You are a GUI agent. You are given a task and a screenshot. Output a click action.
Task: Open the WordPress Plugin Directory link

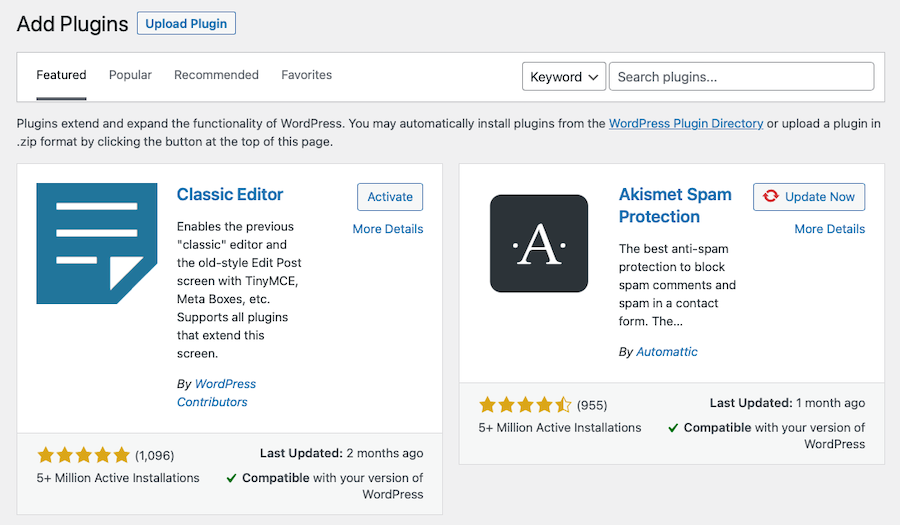pyautogui.click(x=686, y=123)
